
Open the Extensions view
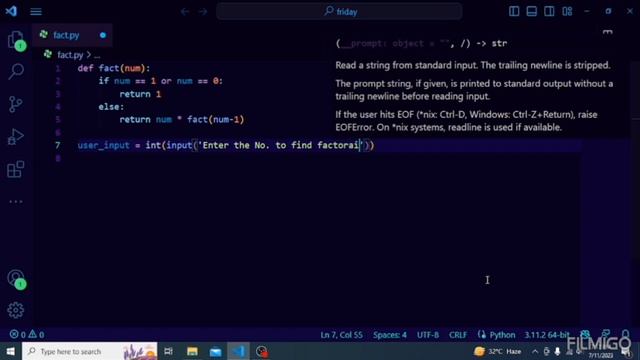(16, 169)
